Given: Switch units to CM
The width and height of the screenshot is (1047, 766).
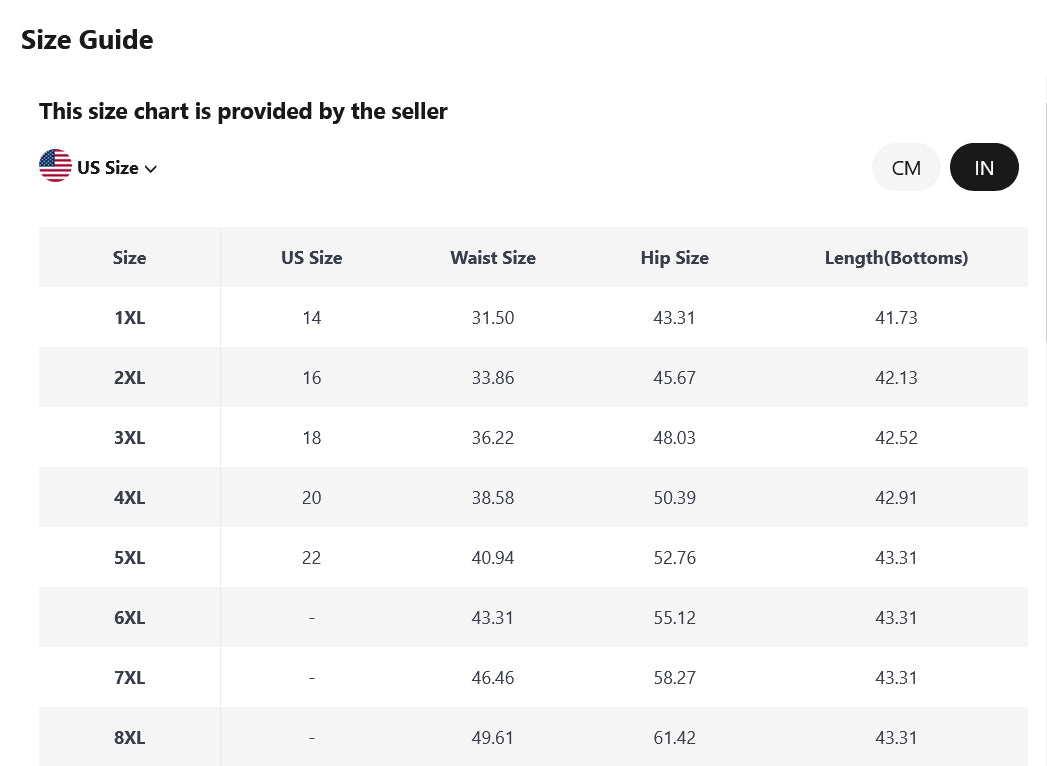Looking at the screenshot, I should pyautogui.click(x=906, y=167).
